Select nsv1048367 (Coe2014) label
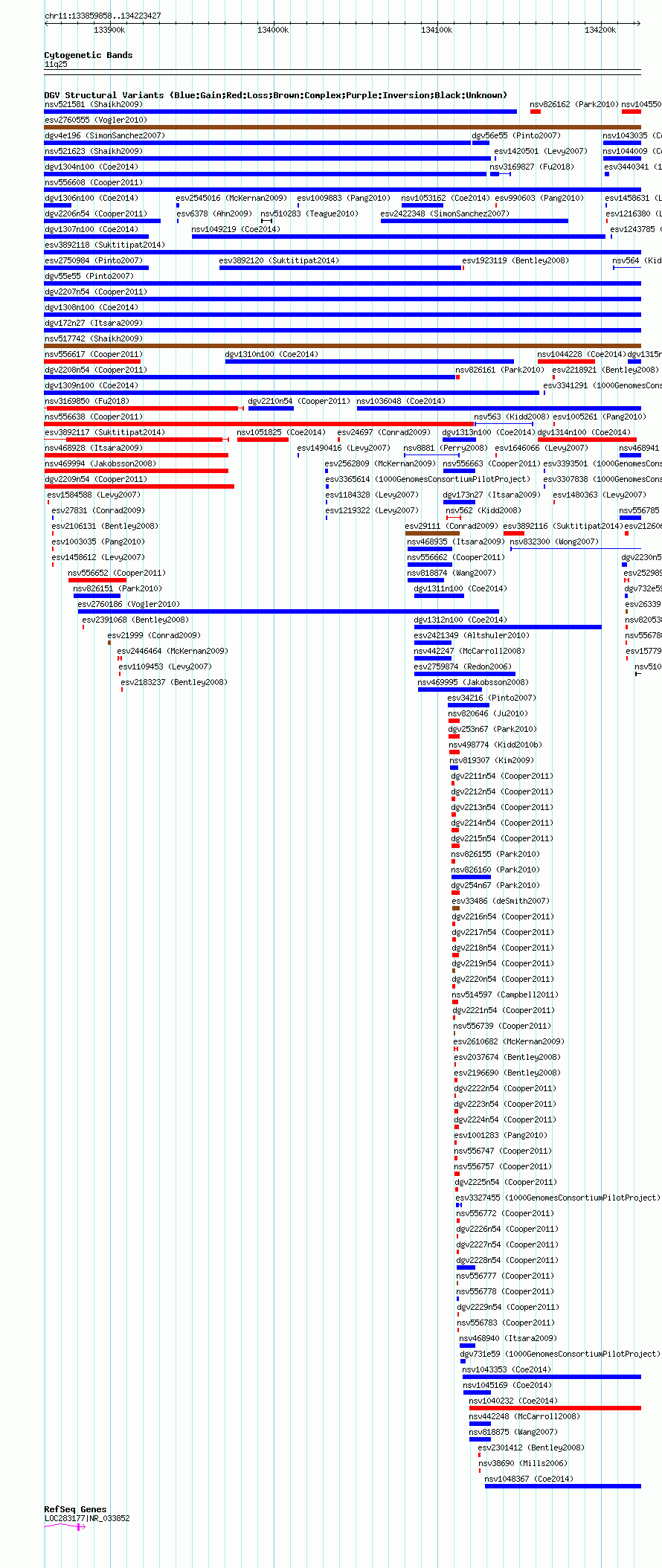 (529, 1479)
